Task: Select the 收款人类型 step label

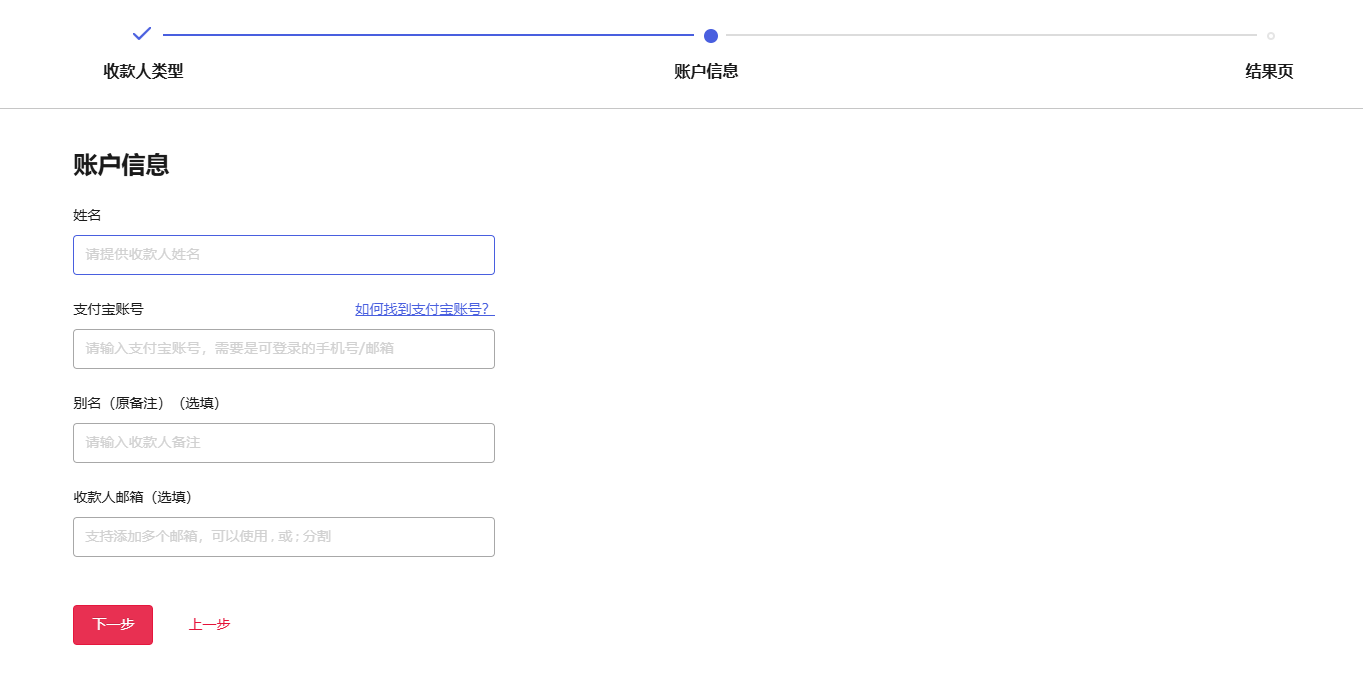Action: click(x=143, y=72)
